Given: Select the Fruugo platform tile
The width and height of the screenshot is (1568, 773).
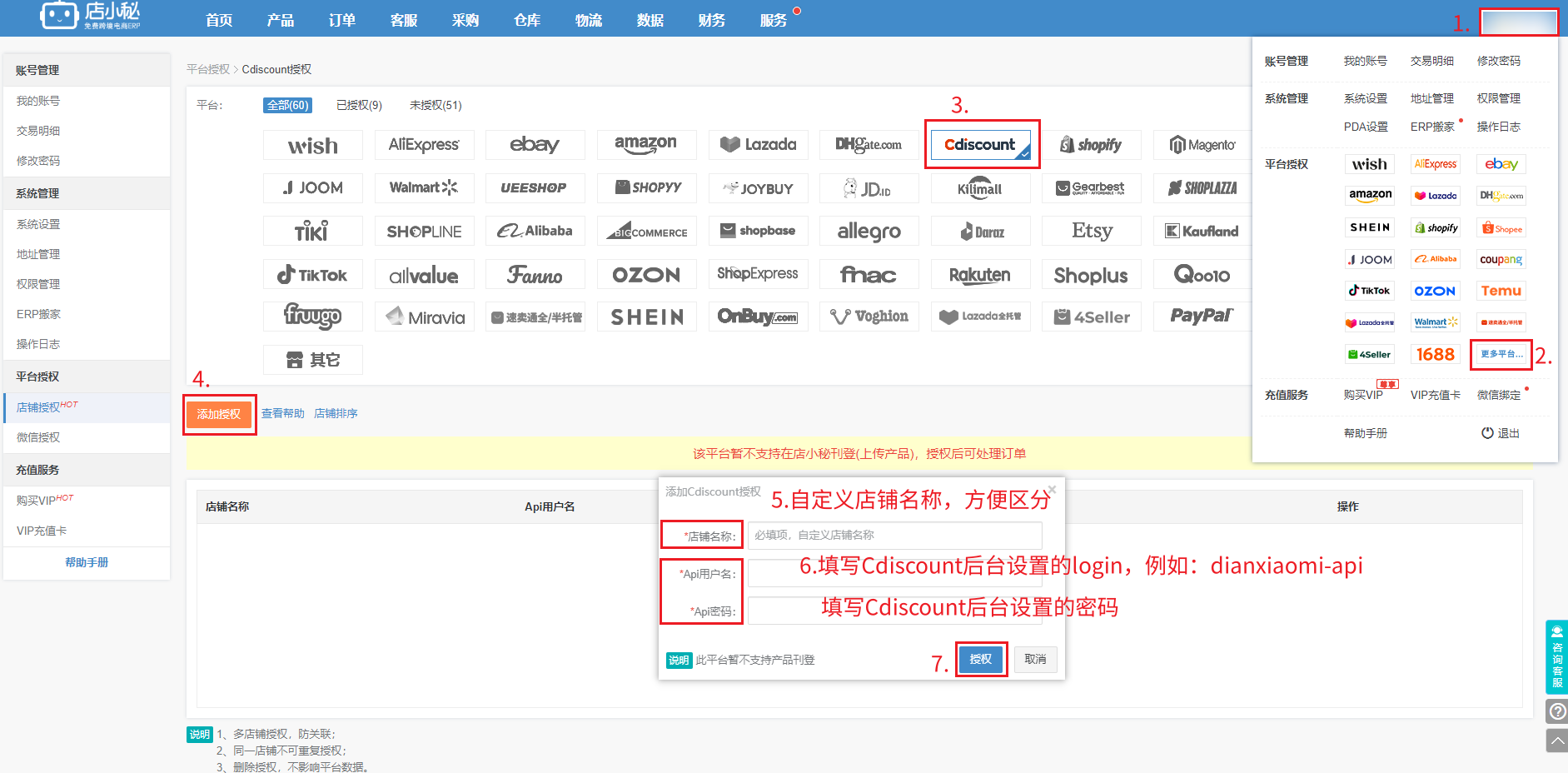Looking at the screenshot, I should (313, 317).
